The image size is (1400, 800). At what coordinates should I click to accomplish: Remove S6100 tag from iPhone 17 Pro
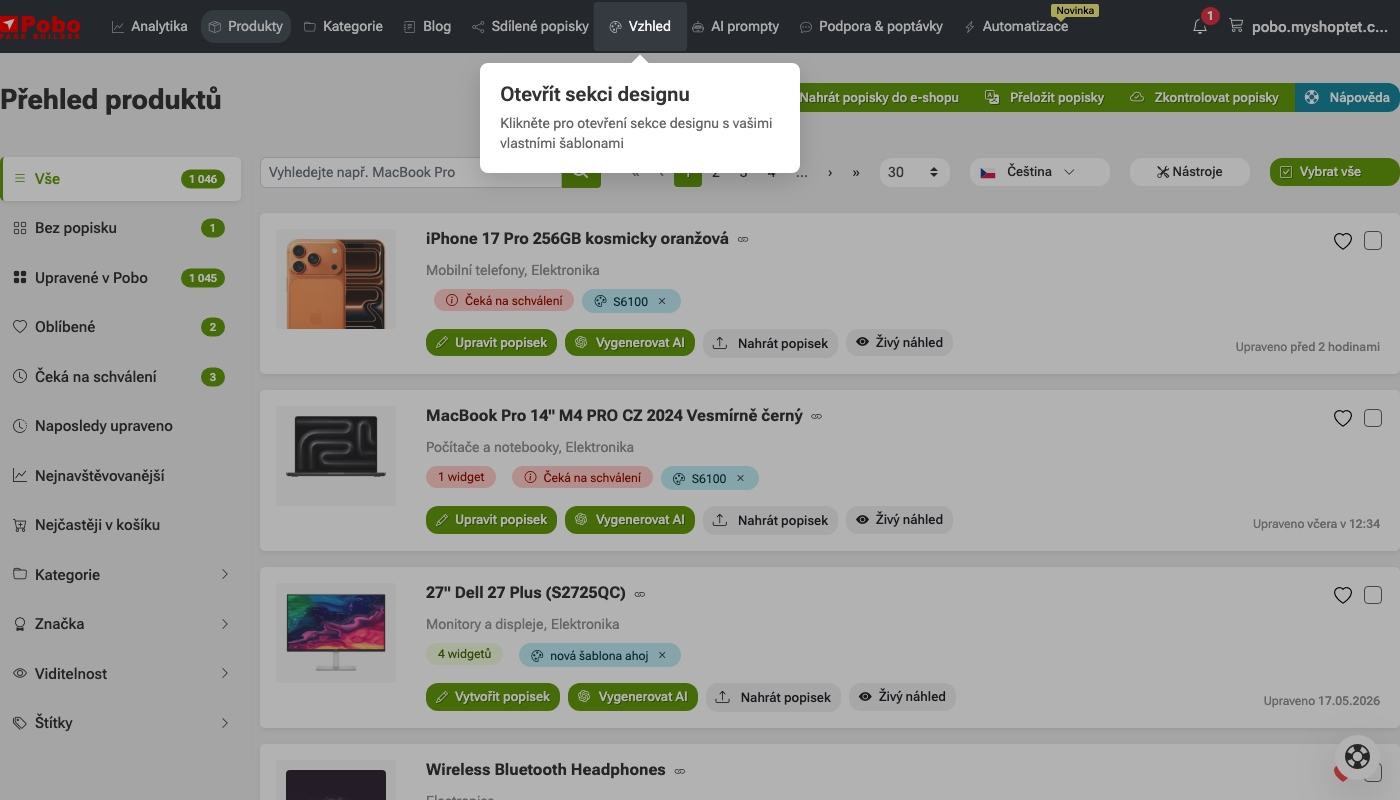662,301
